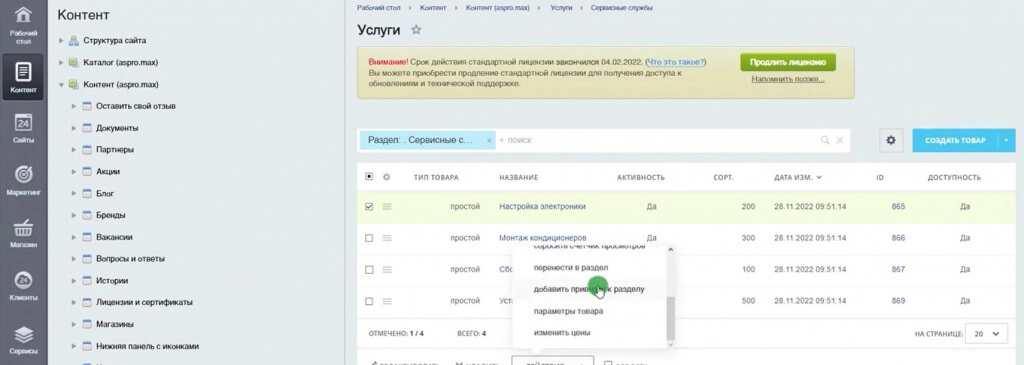Remove the Раздел filter chip

(x=489, y=140)
